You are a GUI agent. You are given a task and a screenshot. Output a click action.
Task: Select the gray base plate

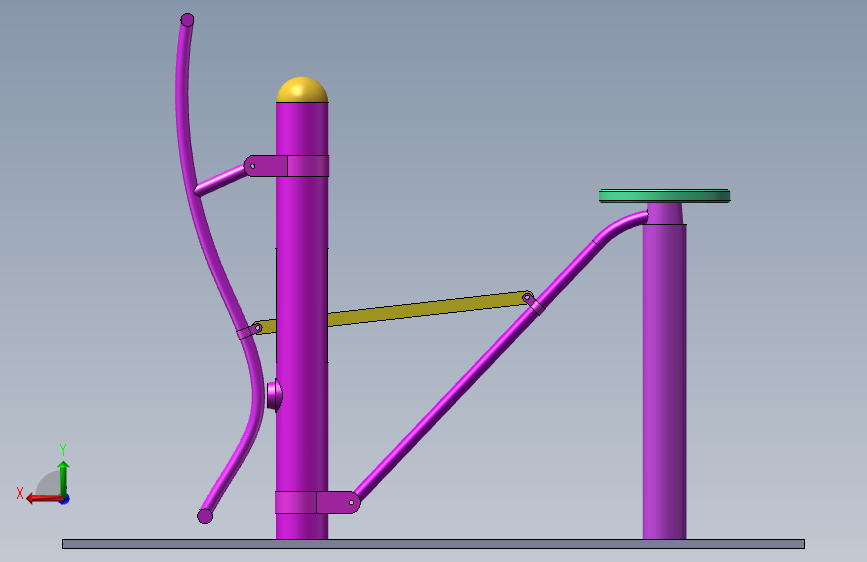434,544
